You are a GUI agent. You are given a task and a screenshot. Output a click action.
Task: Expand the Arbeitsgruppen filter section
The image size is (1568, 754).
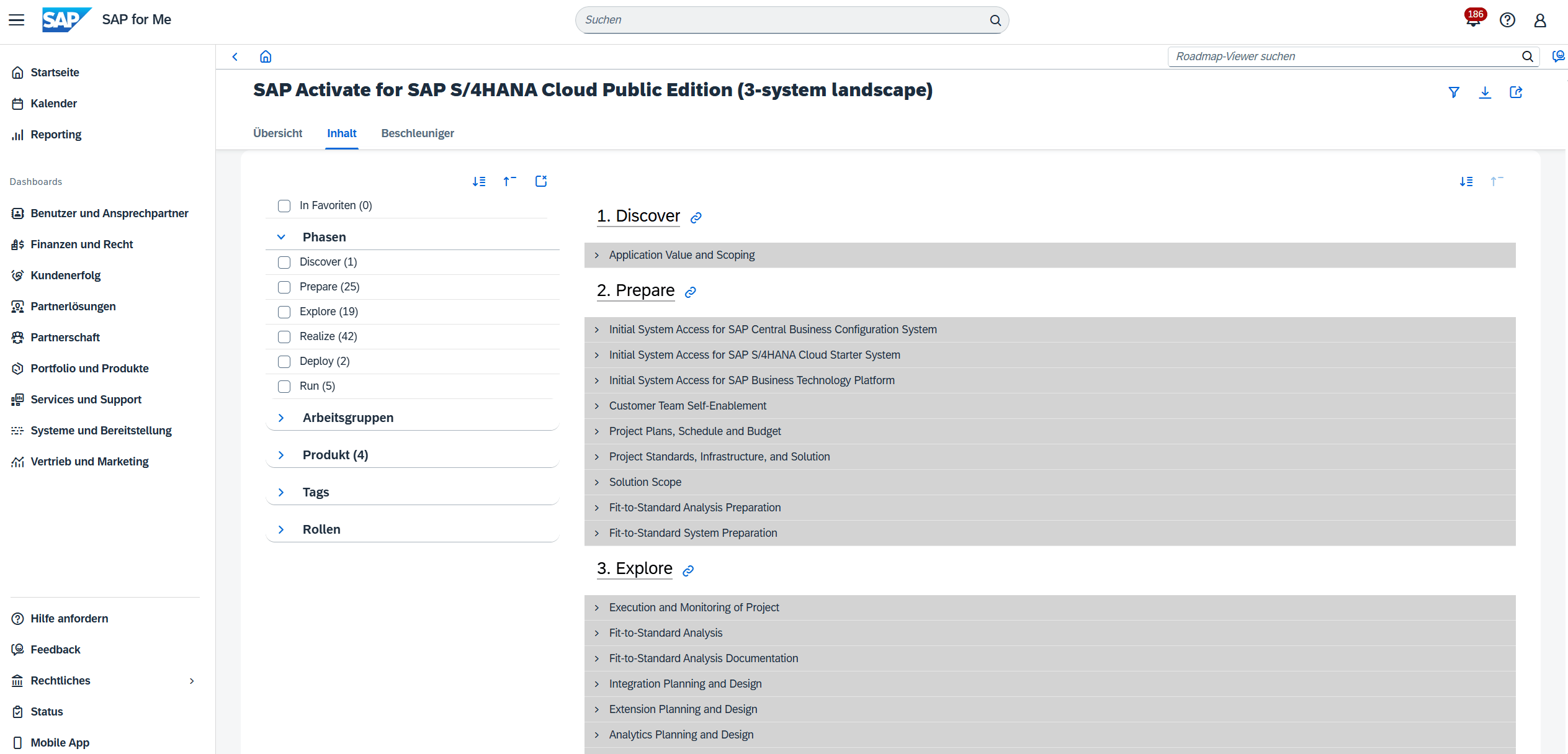281,418
